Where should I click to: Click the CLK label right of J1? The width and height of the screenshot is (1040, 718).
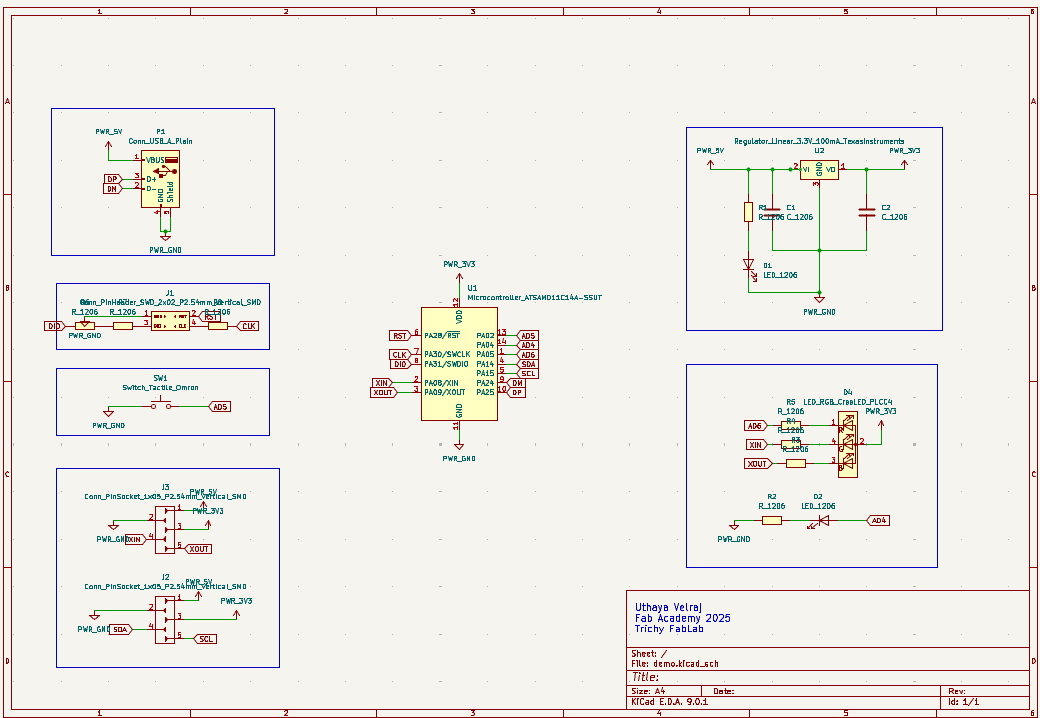coord(248,326)
